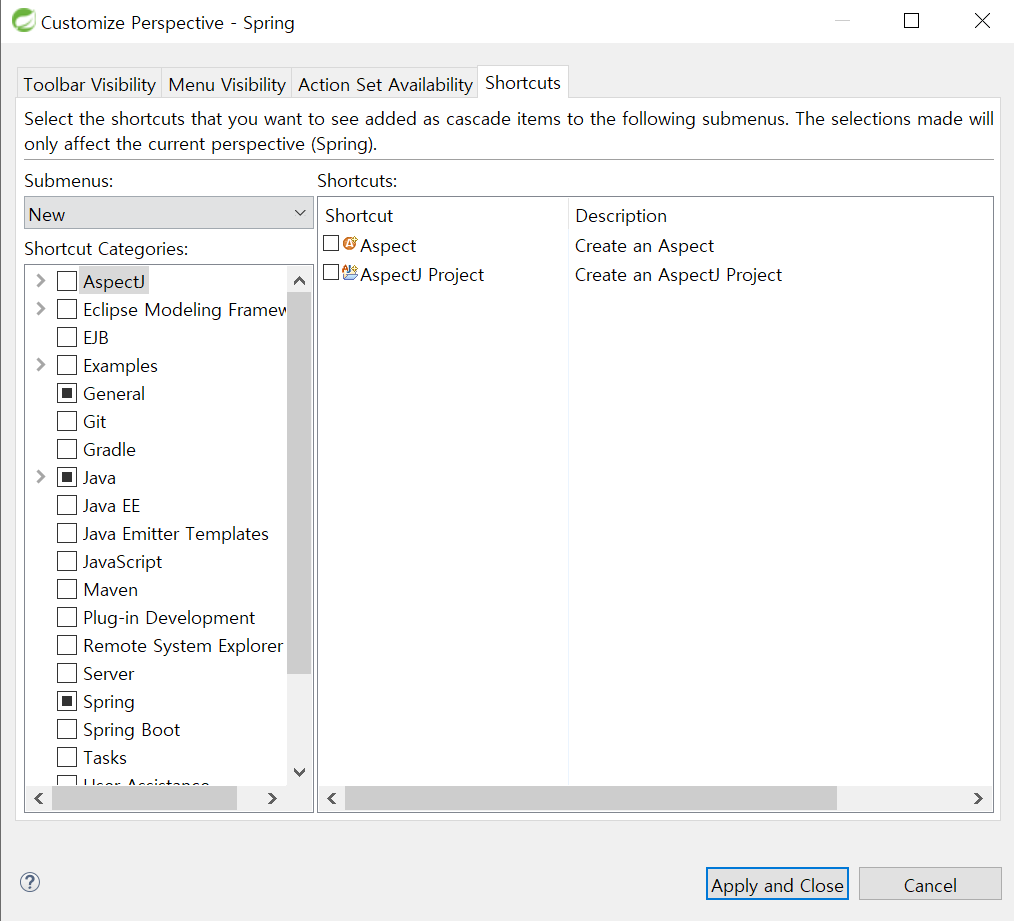1014x921 pixels.
Task: Select the General category label
Action: click(114, 393)
